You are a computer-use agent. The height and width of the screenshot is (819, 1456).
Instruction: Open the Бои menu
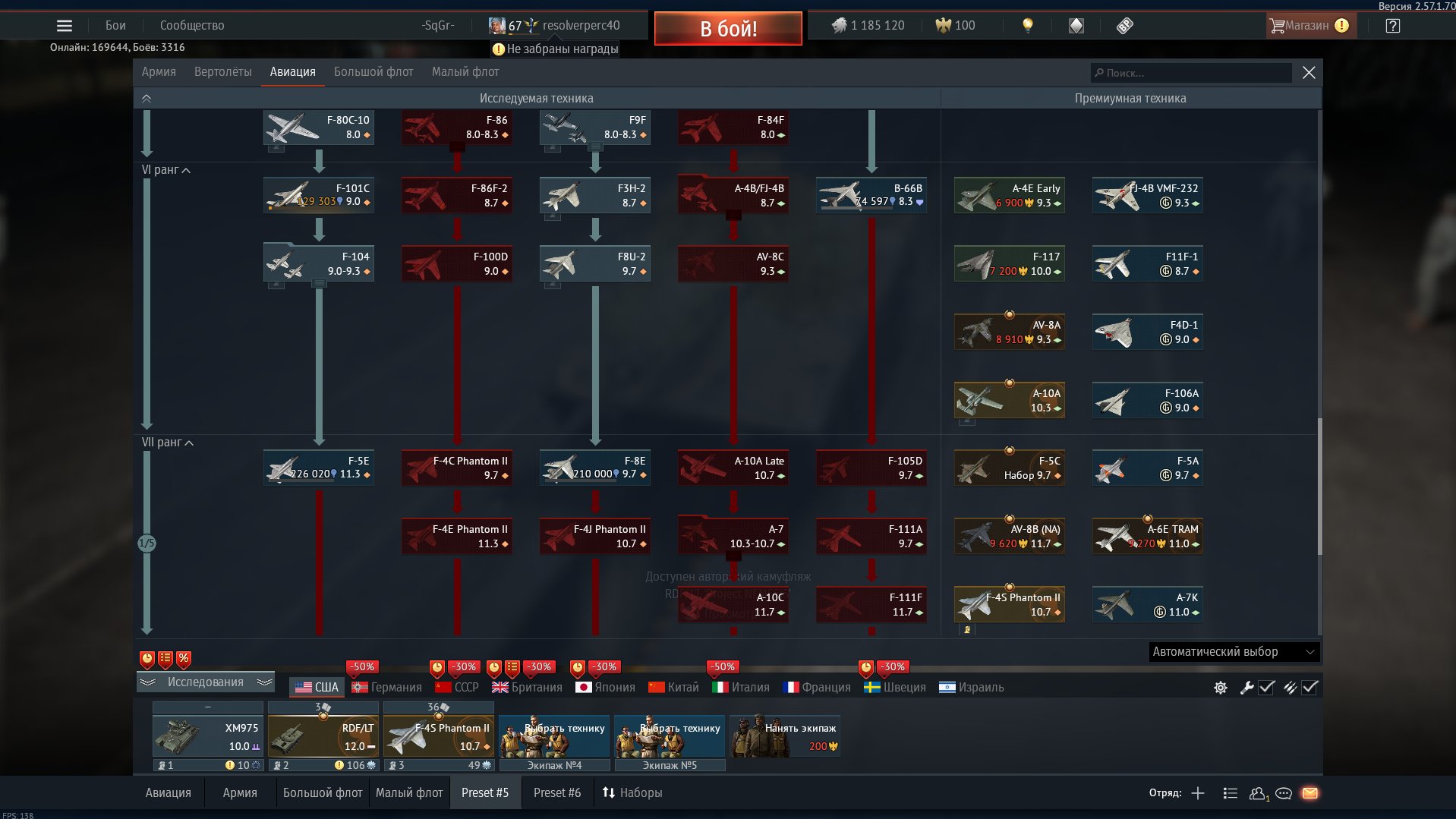[x=115, y=26]
